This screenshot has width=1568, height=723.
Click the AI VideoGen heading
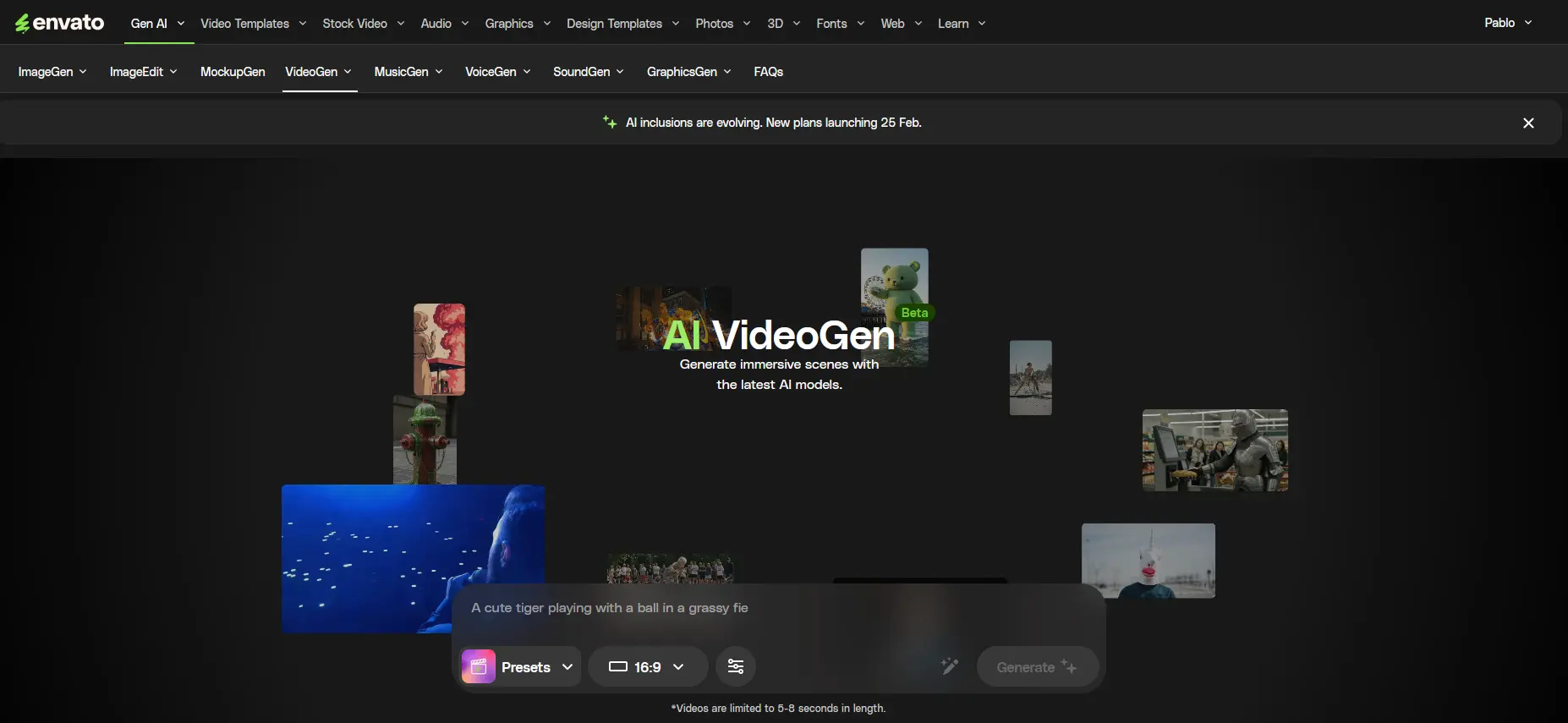(779, 335)
